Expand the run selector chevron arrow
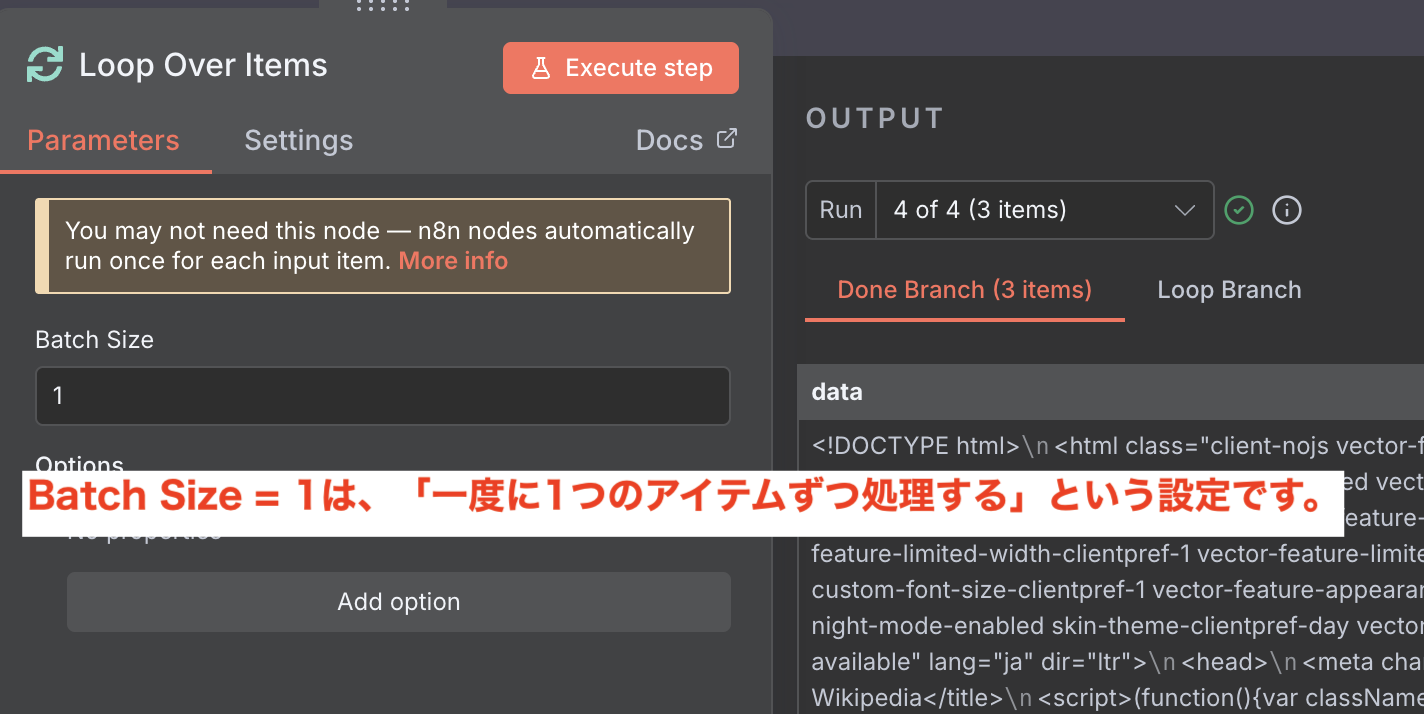This screenshot has height=714, width=1424. pyautogui.click(x=1184, y=210)
